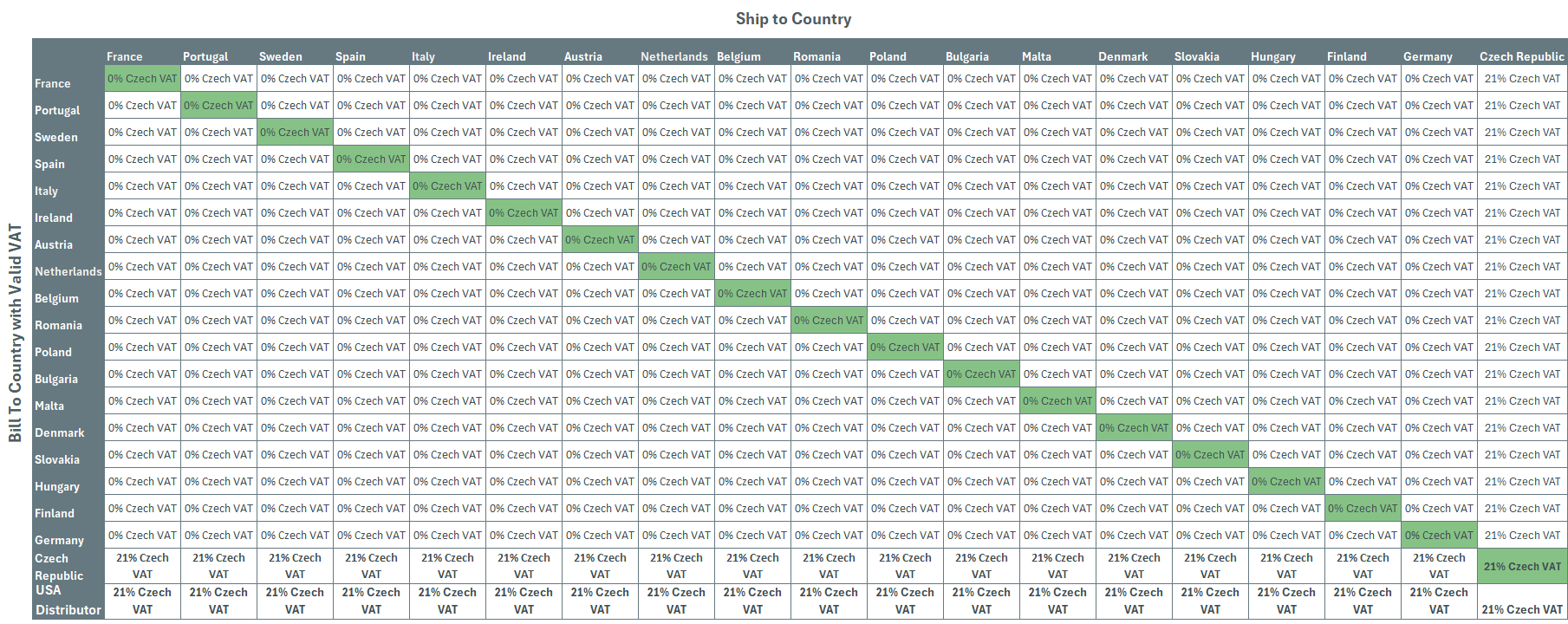
Task: Click the Sweden row label
Action: point(56,137)
